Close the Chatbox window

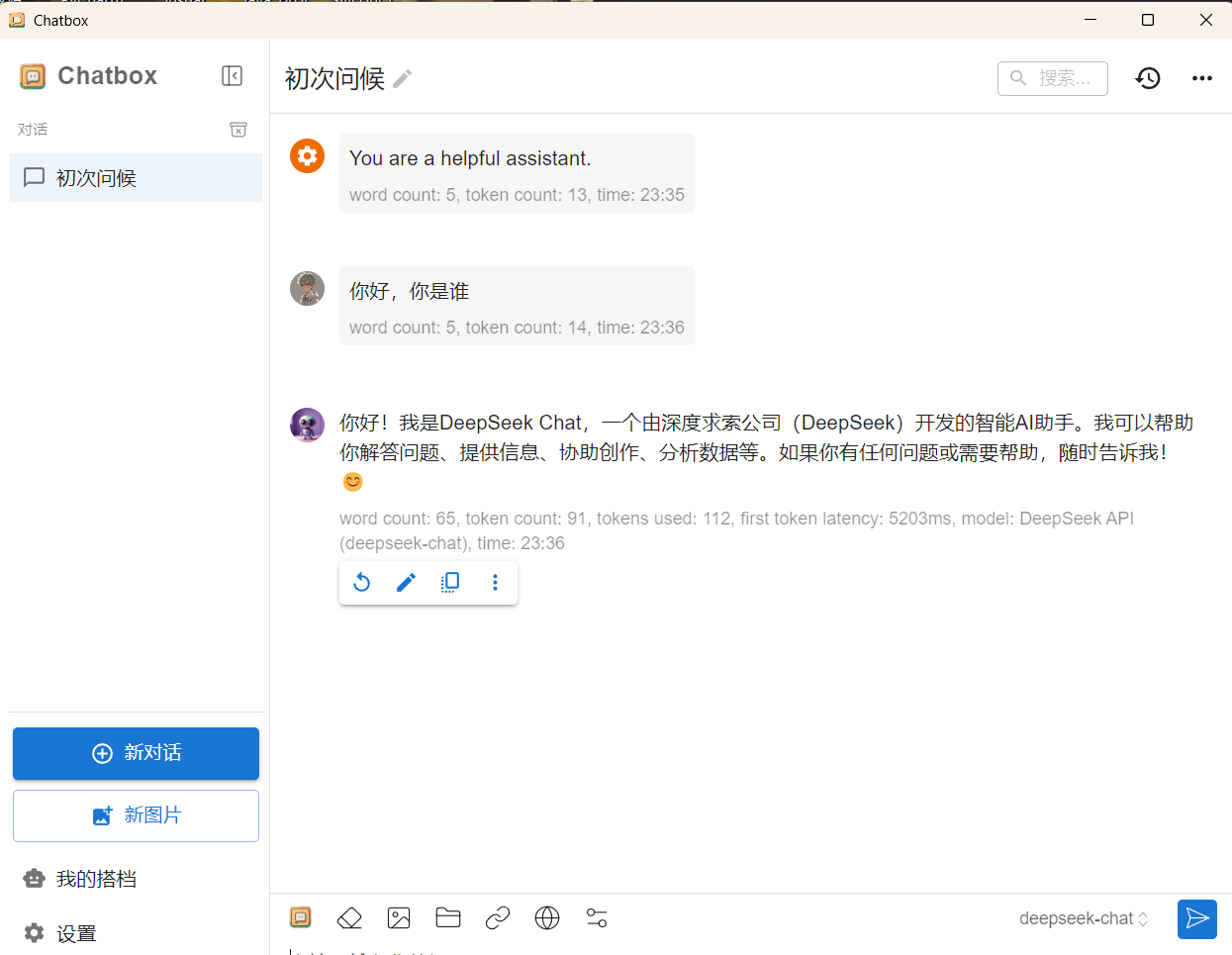click(x=1205, y=20)
